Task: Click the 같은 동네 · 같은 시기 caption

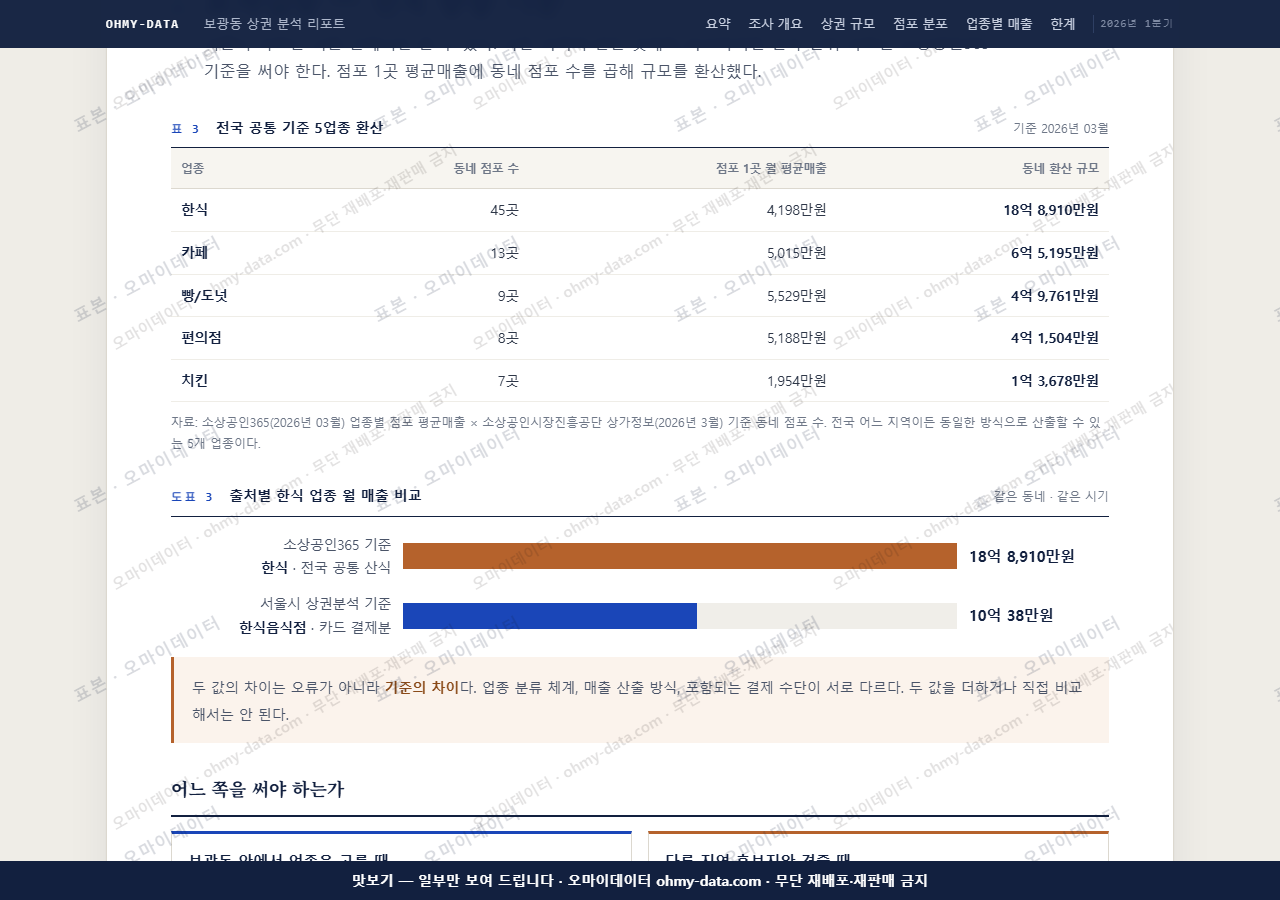Action: pos(1050,496)
